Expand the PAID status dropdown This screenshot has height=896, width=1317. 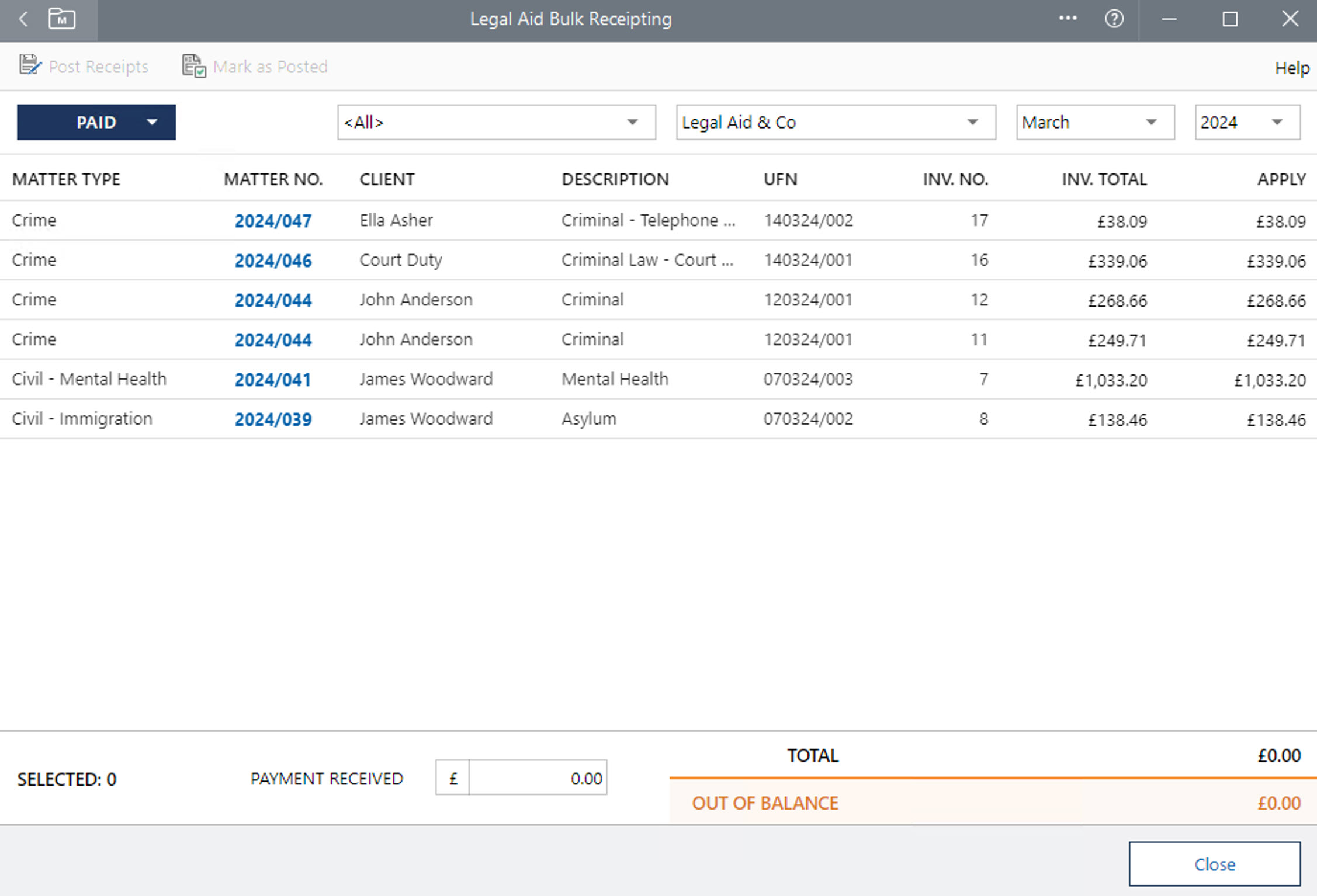(x=152, y=122)
